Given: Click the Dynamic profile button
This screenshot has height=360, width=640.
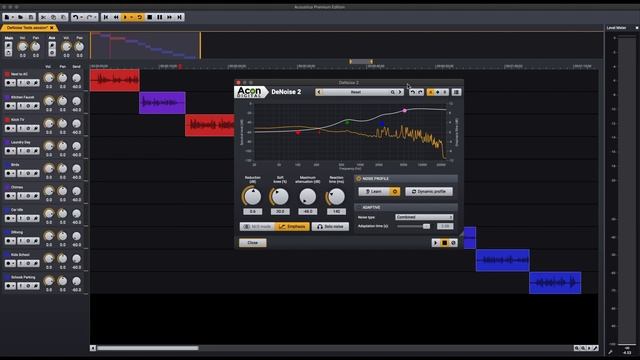Looking at the screenshot, I should [429, 191].
